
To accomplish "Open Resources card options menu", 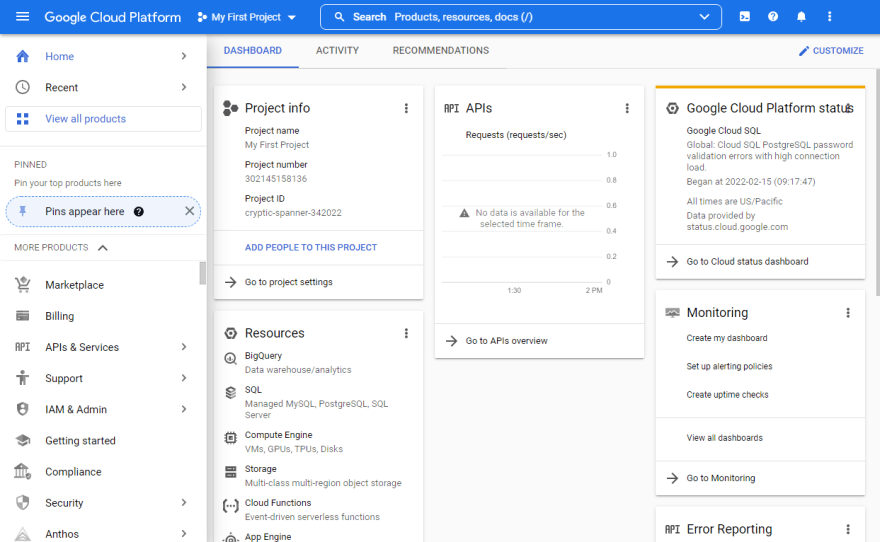I will click(406, 333).
